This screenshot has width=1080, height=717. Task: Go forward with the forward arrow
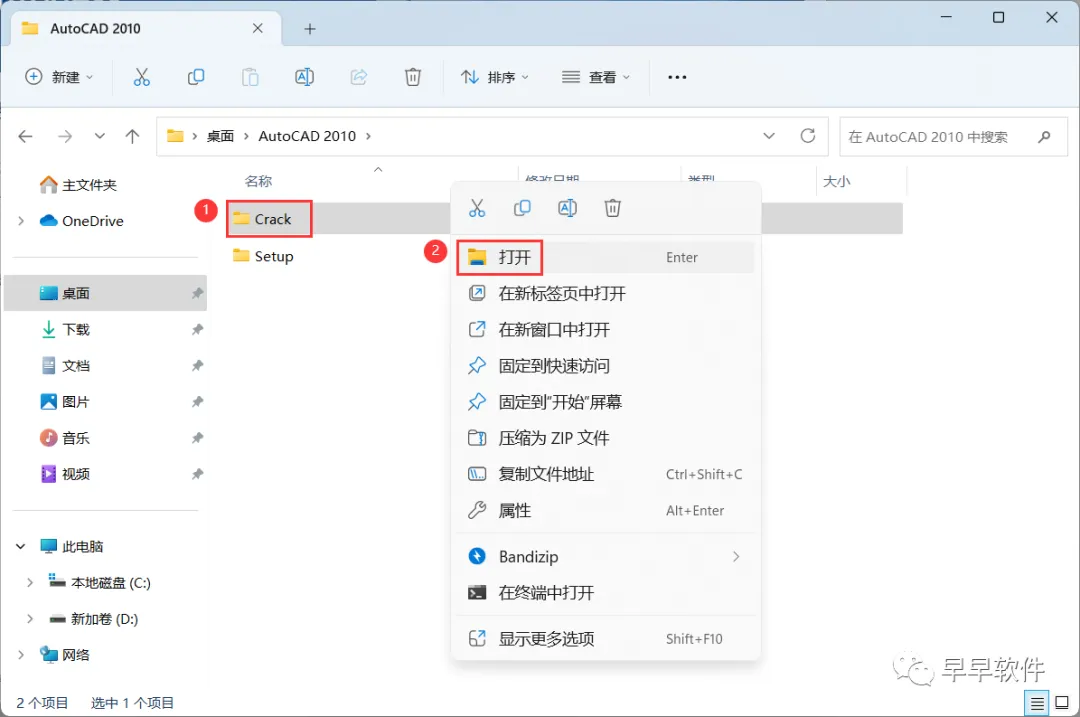pyautogui.click(x=65, y=136)
